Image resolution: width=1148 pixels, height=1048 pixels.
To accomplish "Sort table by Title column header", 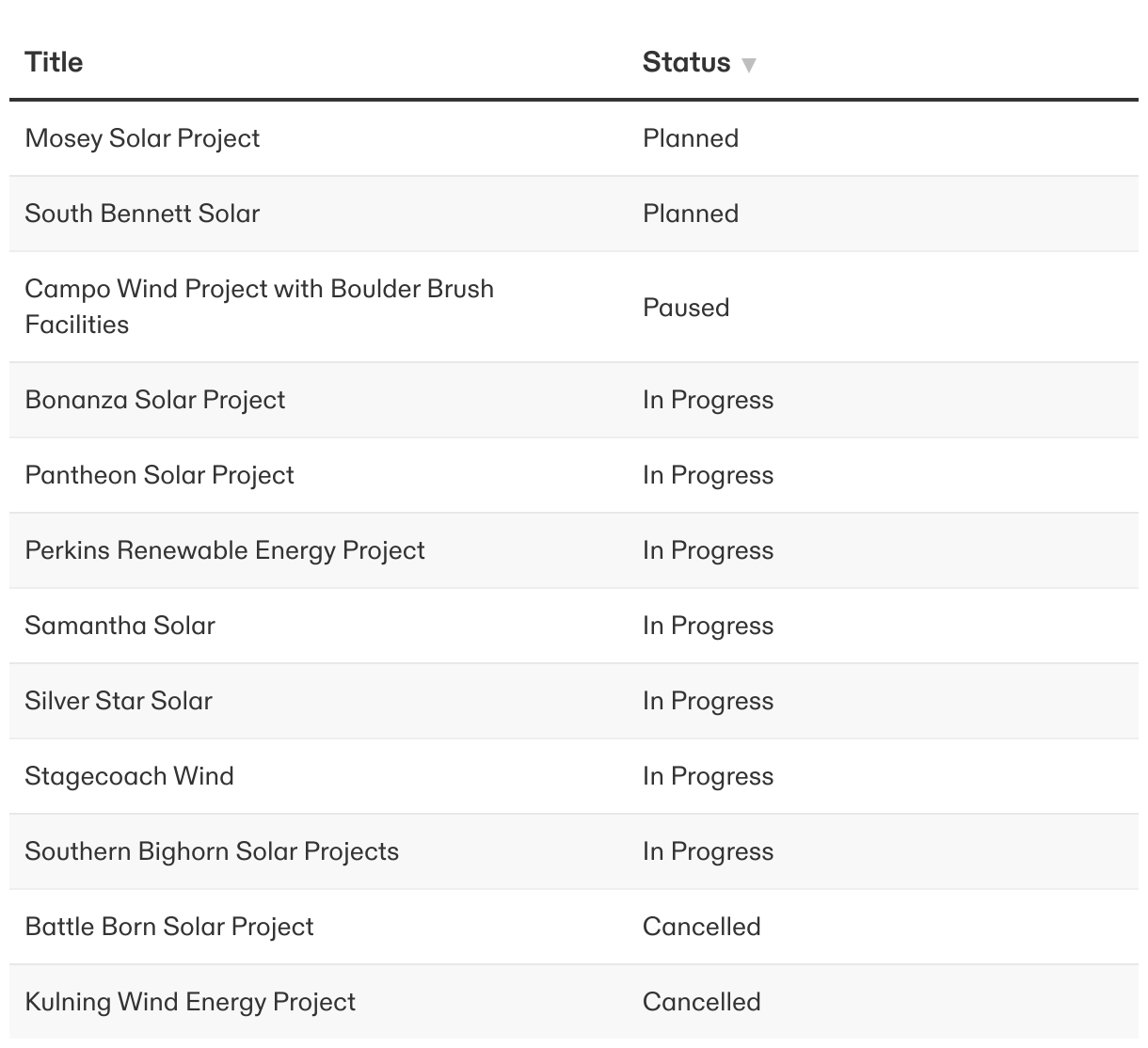I will 54,63.
